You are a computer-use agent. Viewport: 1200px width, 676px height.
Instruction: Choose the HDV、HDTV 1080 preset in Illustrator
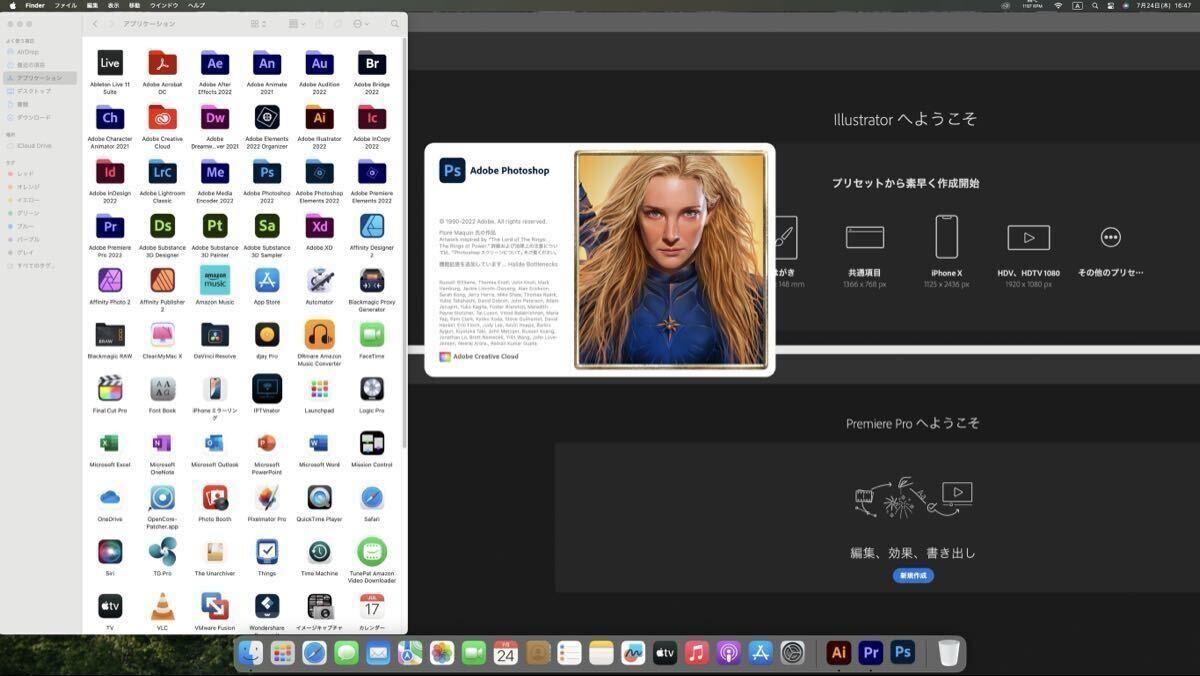coord(1028,250)
